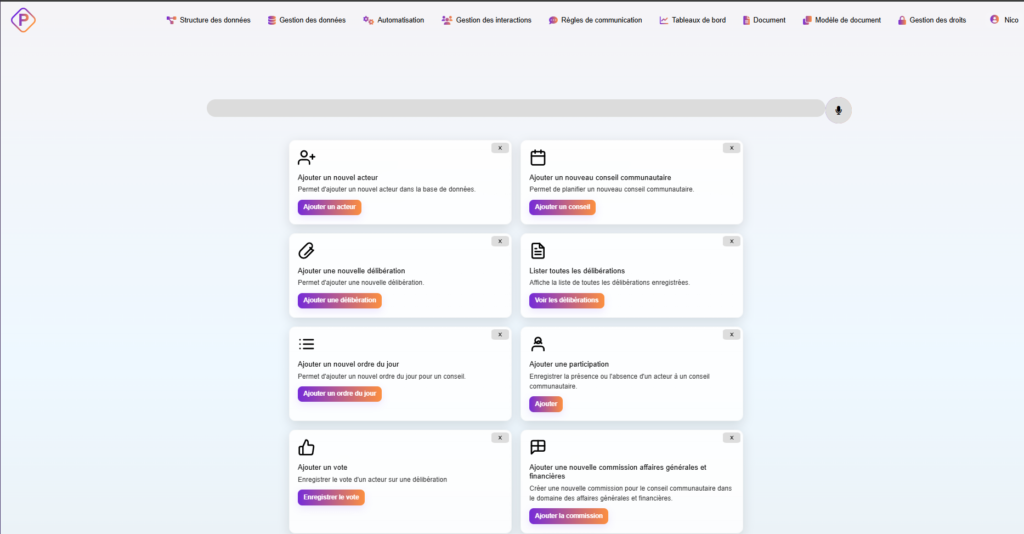The image size is (1024, 534).
Task: Click the person icon on the participation card
Action: [x=538, y=344]
